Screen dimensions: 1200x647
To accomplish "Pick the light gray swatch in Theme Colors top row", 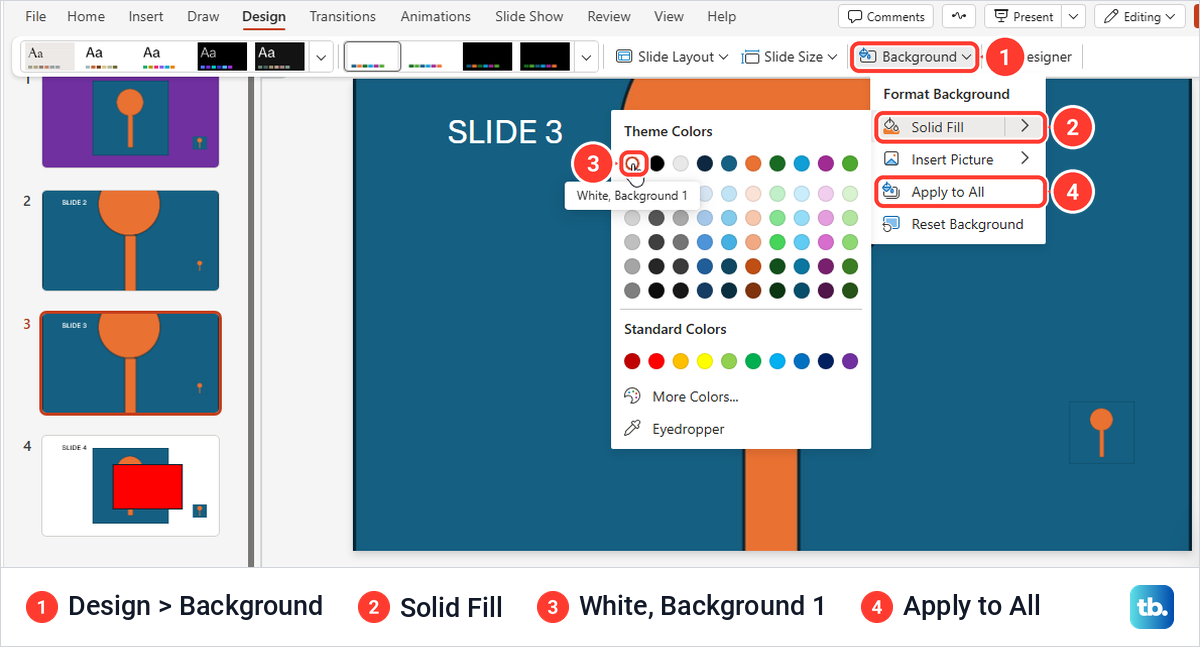I will pos(681,163).
